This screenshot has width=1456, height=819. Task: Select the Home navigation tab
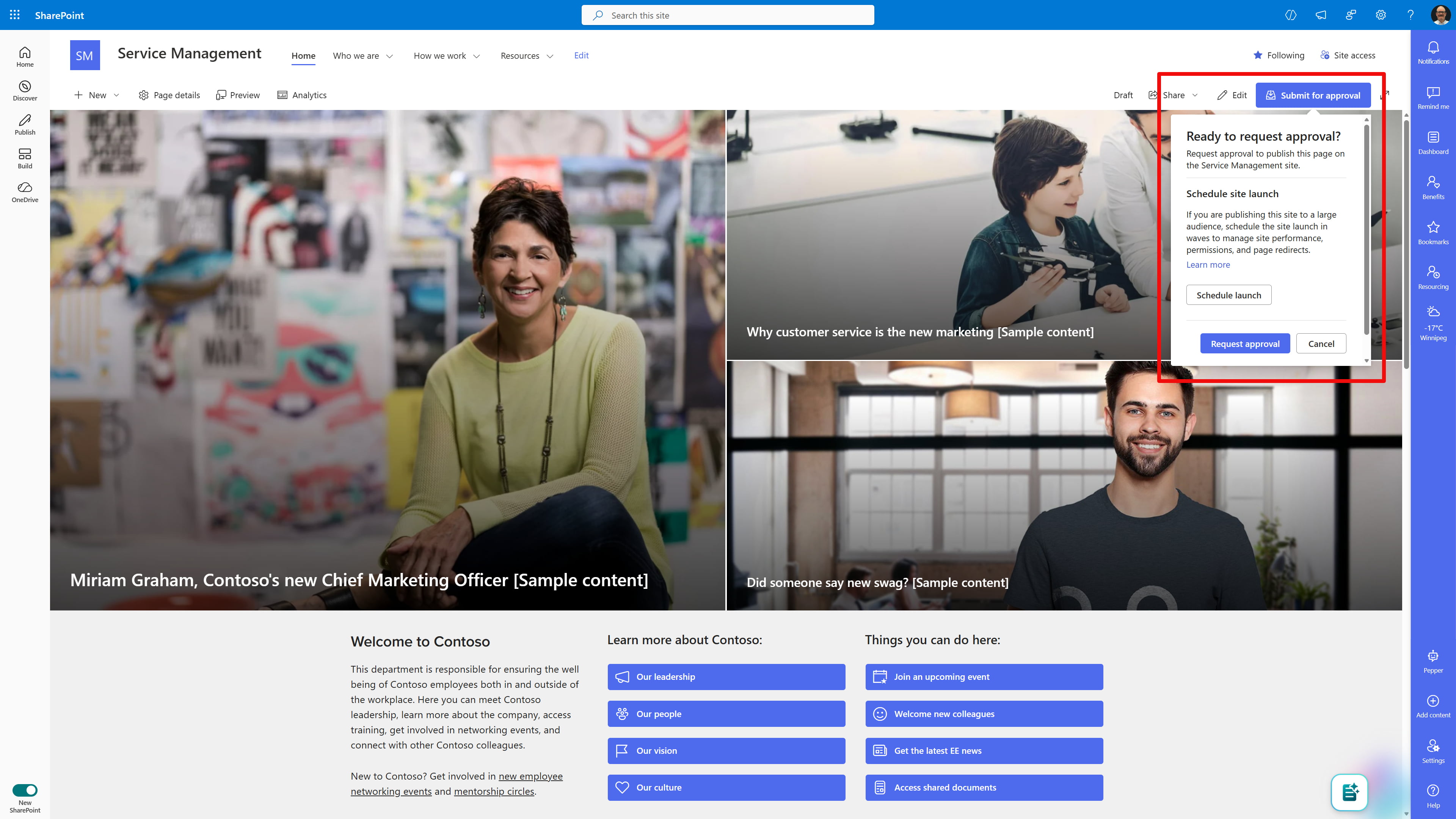(303, 56)
